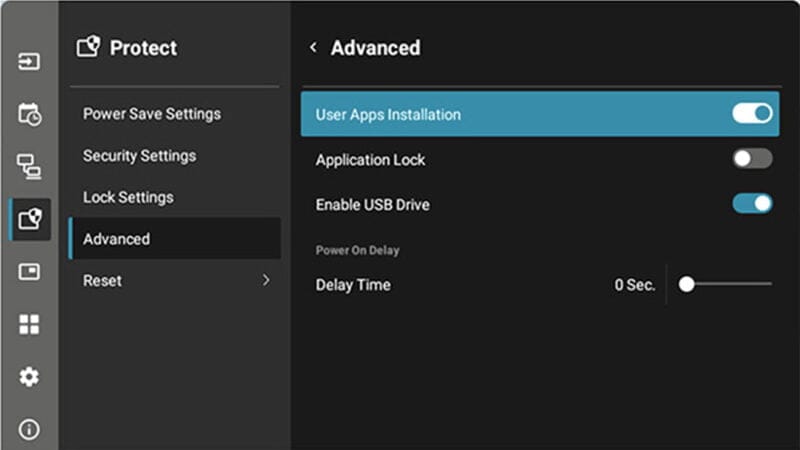The height and width of the screenshot is (450, 800).
Task: Select the User Apps Installation row label
Action: [x=388, y=115]
